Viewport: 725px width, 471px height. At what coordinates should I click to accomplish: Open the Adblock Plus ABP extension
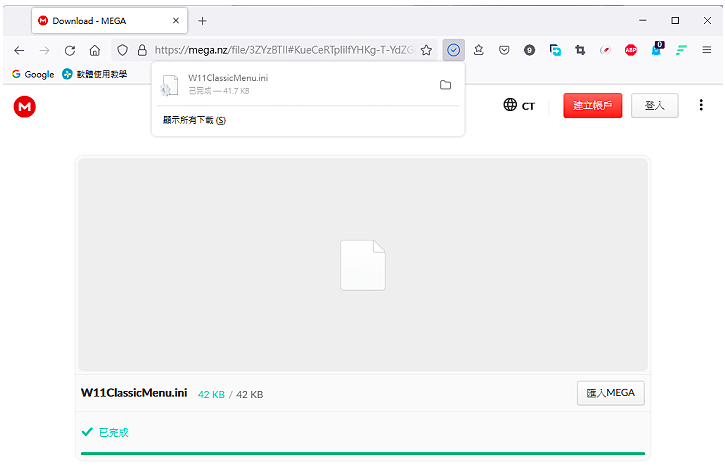(631, 50)
